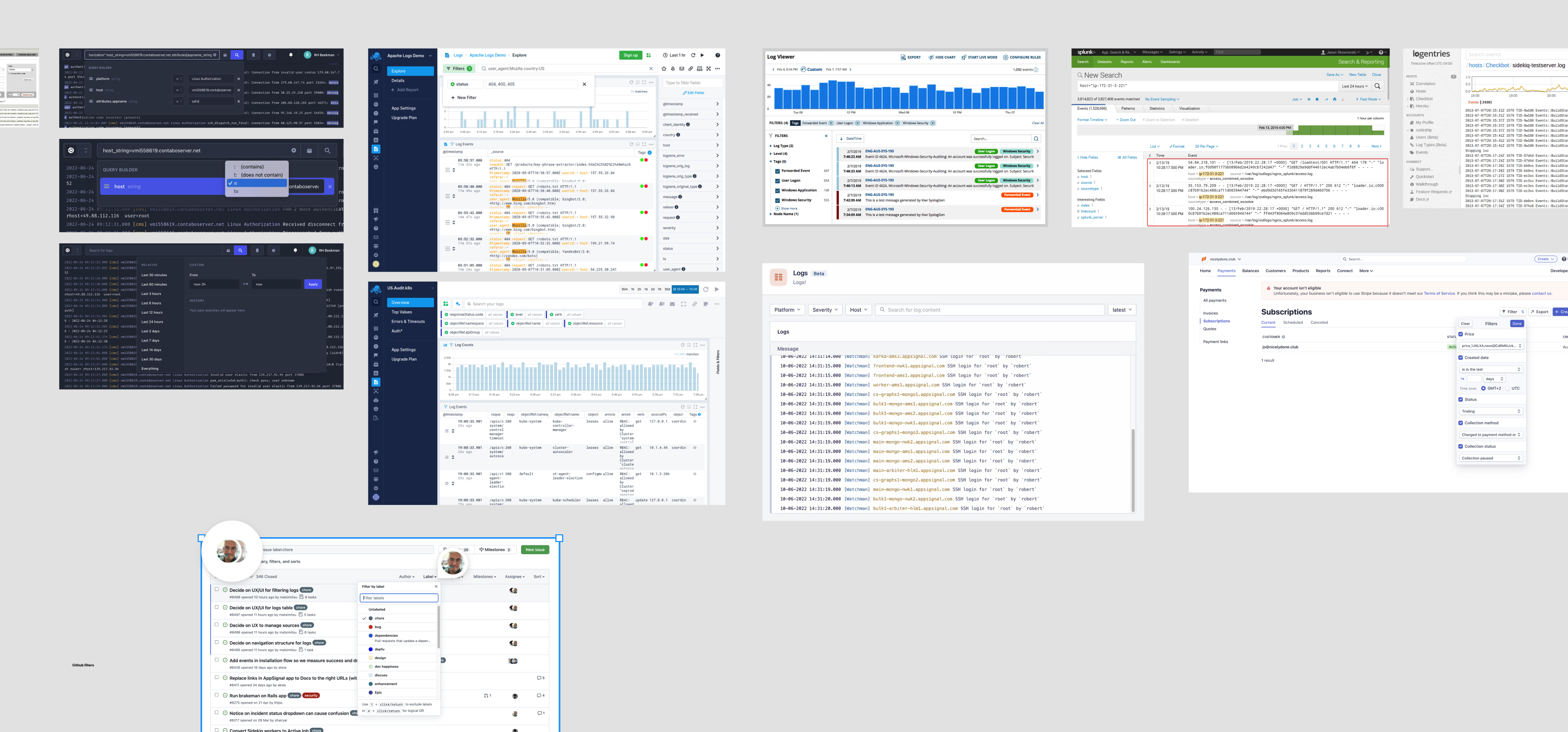
Task: Click search icon beside Log Viewer Search box
Action: coord(1036,139)
